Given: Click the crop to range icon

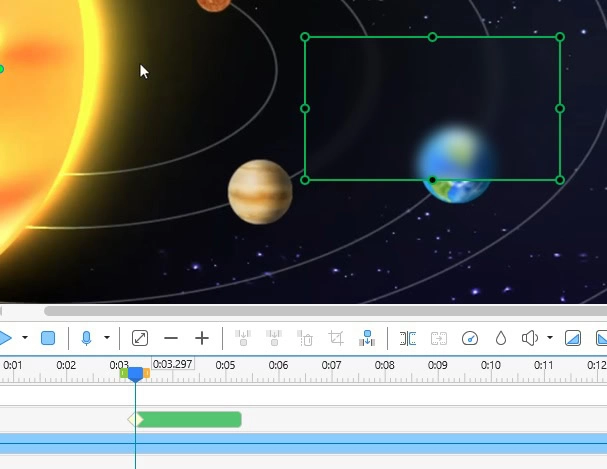Looking at the screenshot, I should tap(336, 338).
